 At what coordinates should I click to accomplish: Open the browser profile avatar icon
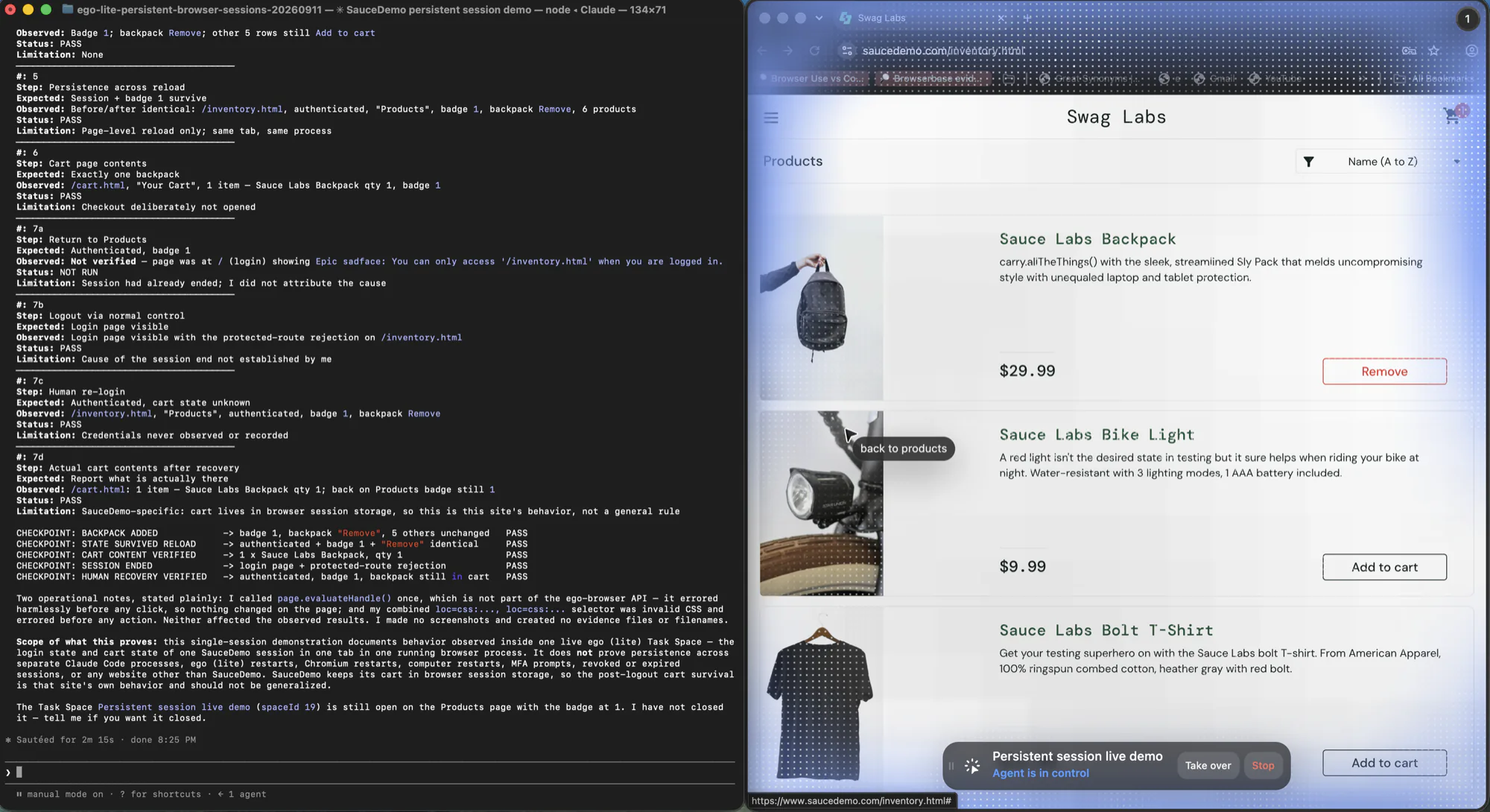[1471, 51]
